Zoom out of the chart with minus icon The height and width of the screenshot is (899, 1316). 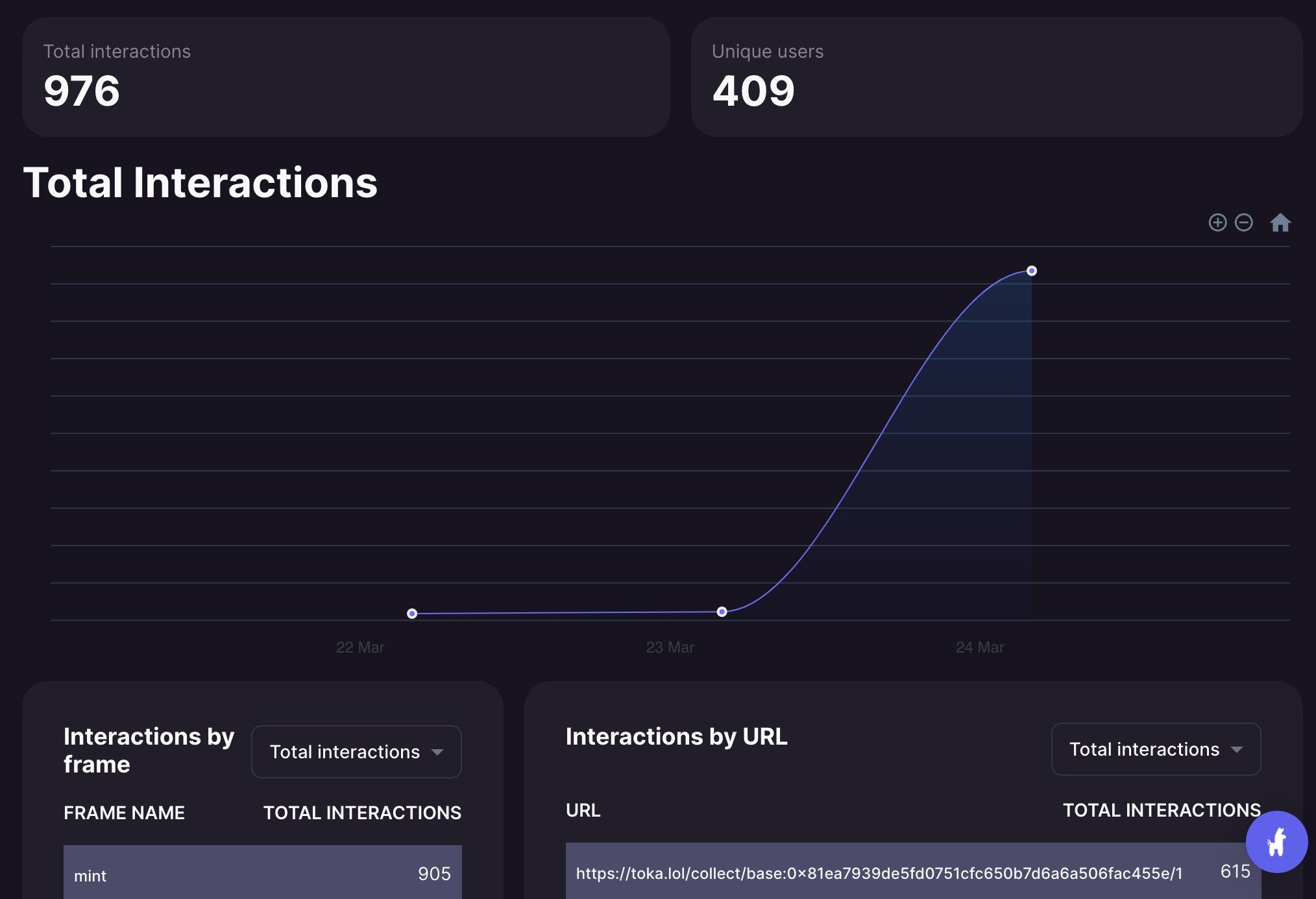(1243, 222)
